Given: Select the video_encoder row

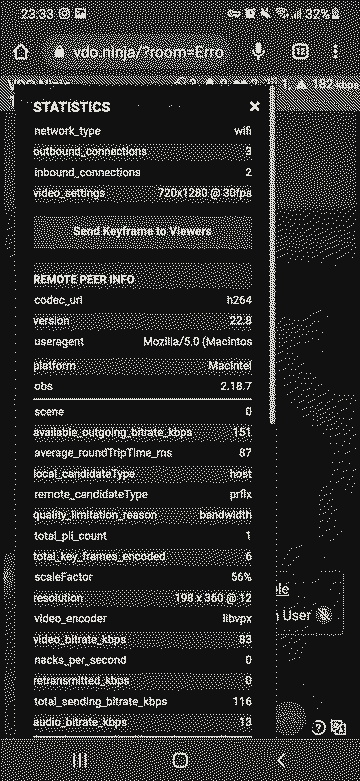Looking at the screenshot, I should pos(142,619).
